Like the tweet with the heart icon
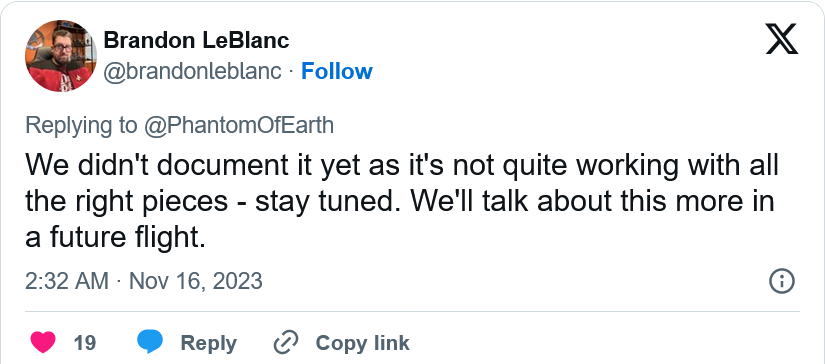 [x=43, y=342]
